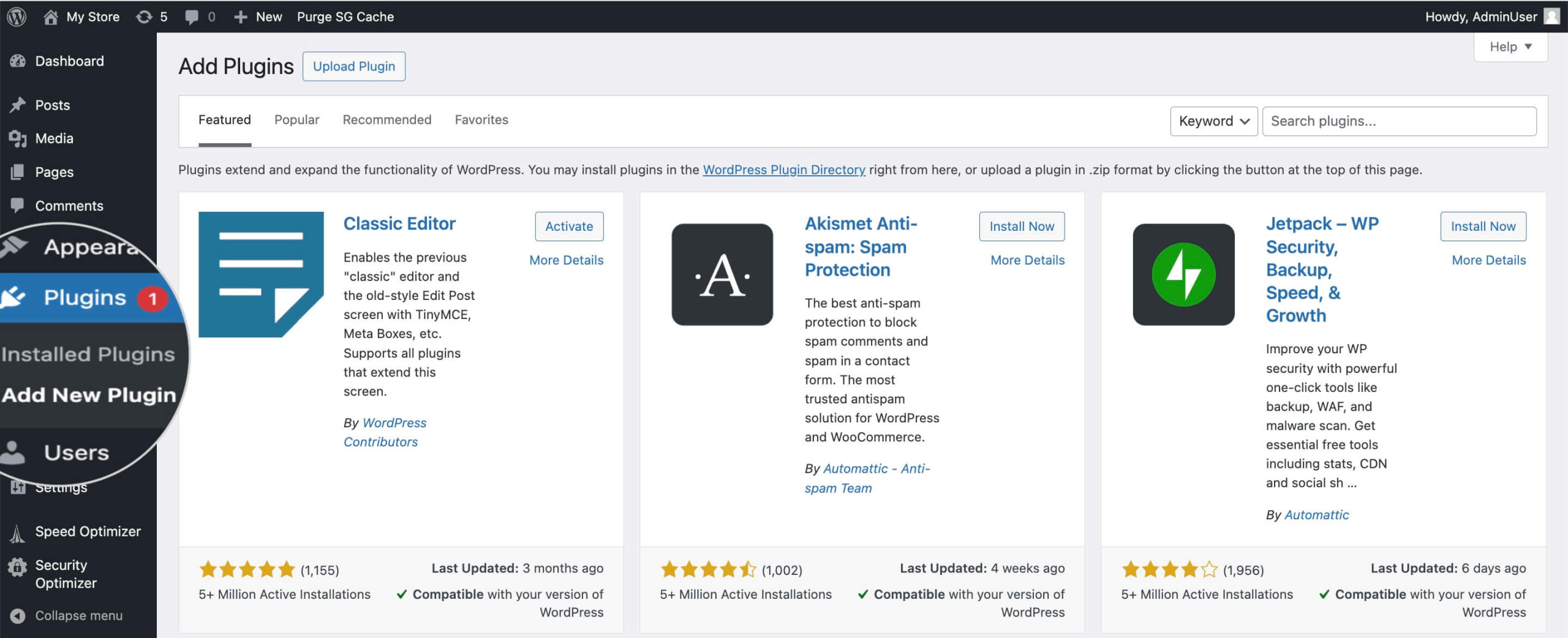Screen dimensions: 1568x638
Task: Click the Jetpack plugin title link
Action: [x=1322, y=269]
